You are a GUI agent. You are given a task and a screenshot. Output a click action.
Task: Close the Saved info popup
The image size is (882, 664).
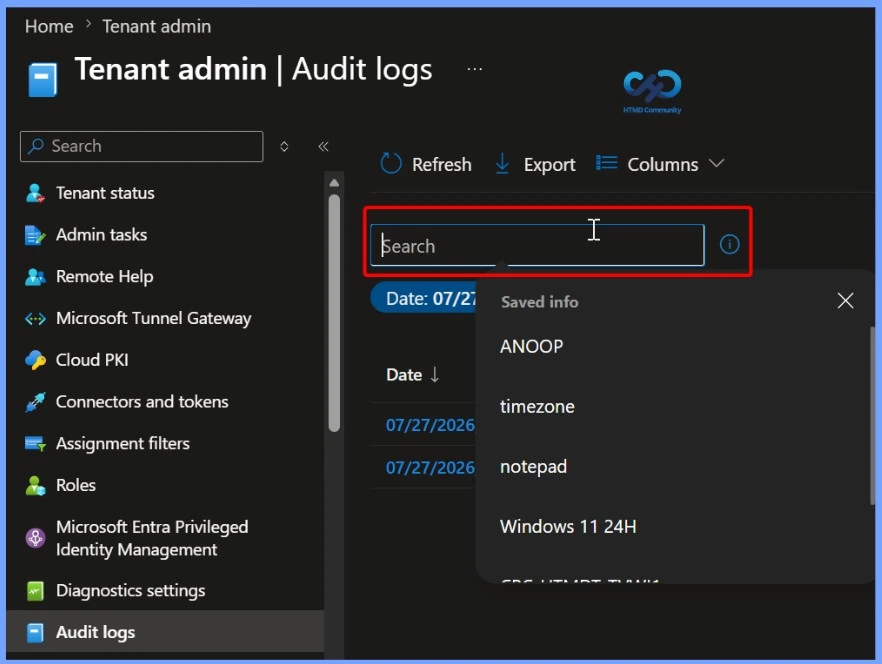click(845, 301)
